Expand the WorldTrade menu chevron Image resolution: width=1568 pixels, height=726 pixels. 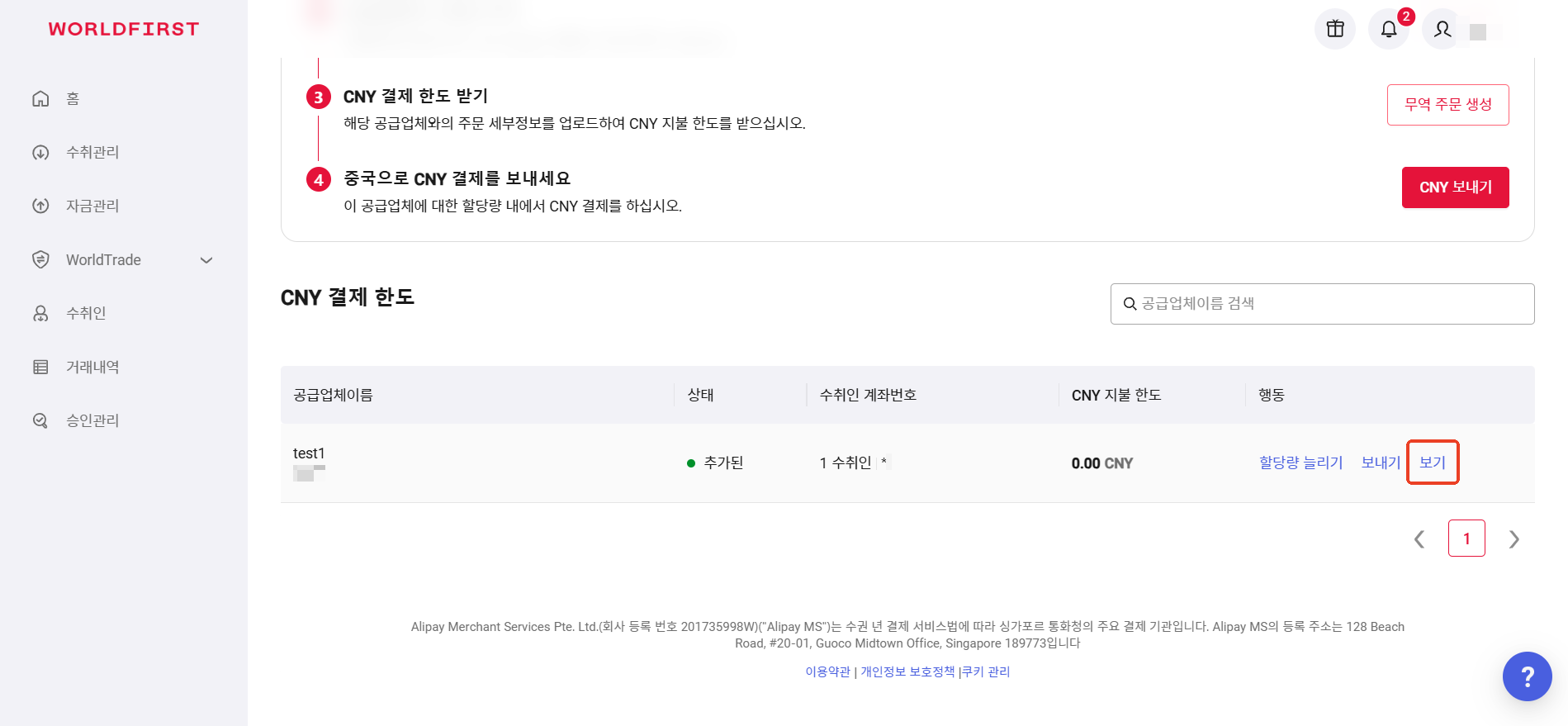coord(206,260)
